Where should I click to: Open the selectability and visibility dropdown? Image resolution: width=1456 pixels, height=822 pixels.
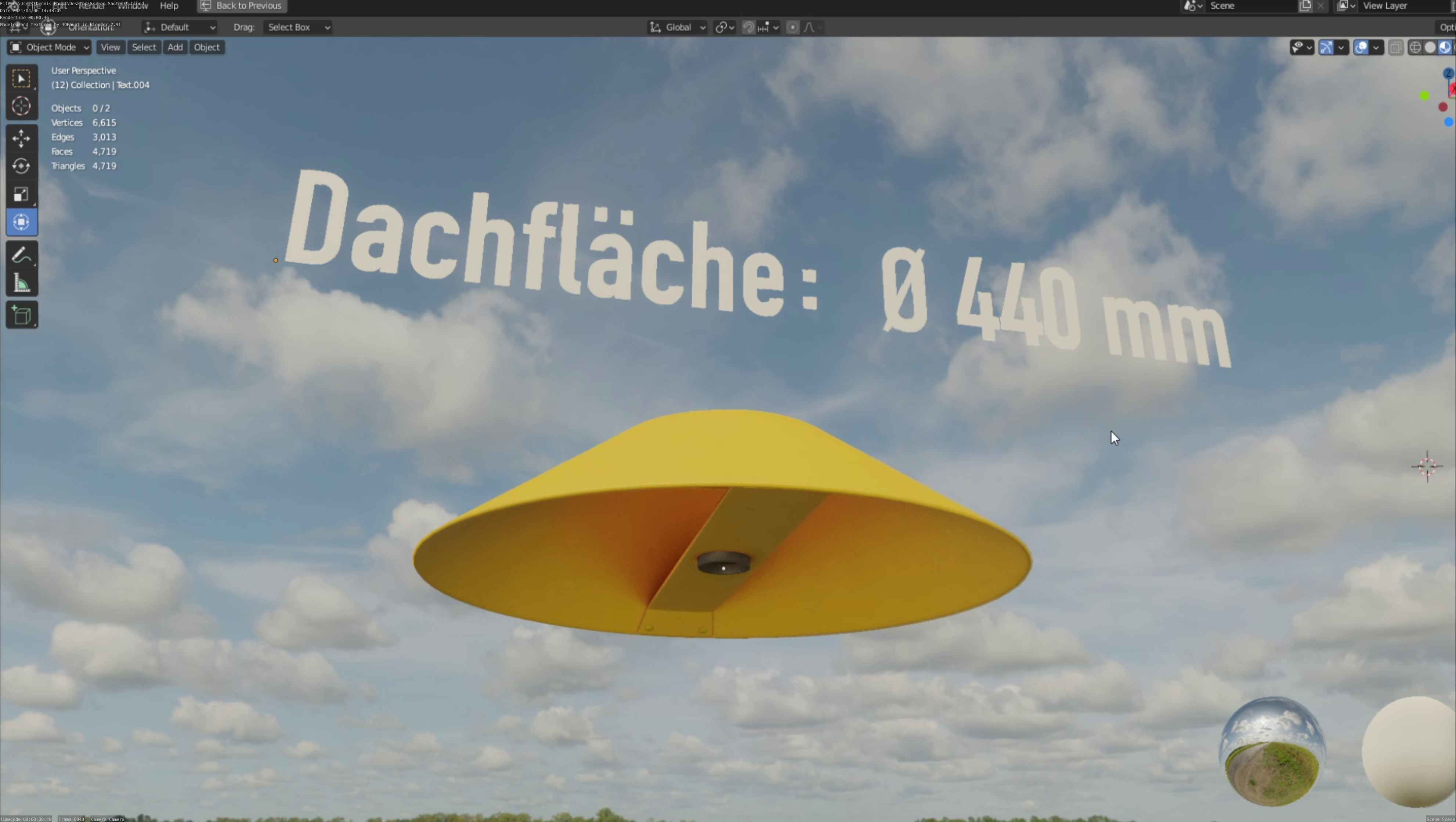pyautogui.click(x=1302, y=47)
